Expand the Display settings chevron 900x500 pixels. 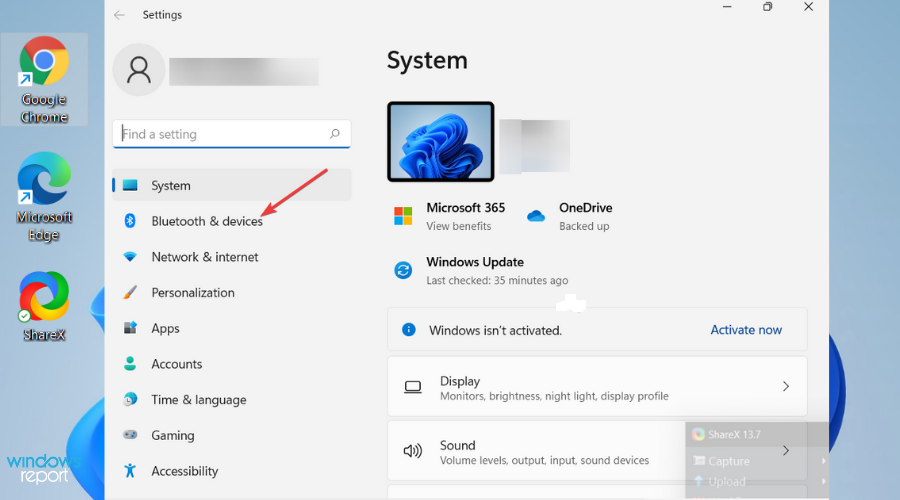(786, 386)
